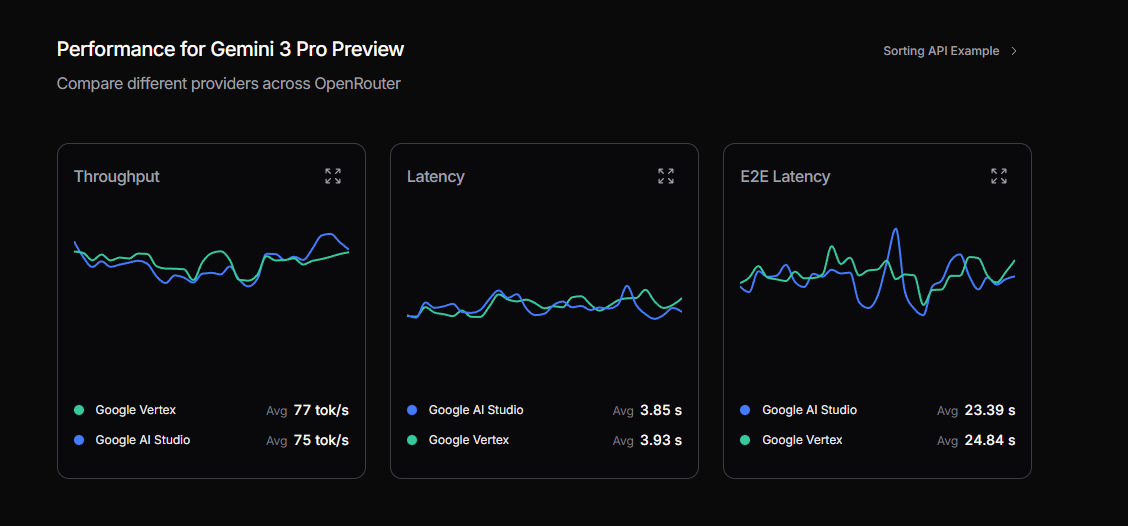This screenshot has width=1128, height=526.
Task: Expand the Throughput chart to fullscreen
Action: point(332,176)
